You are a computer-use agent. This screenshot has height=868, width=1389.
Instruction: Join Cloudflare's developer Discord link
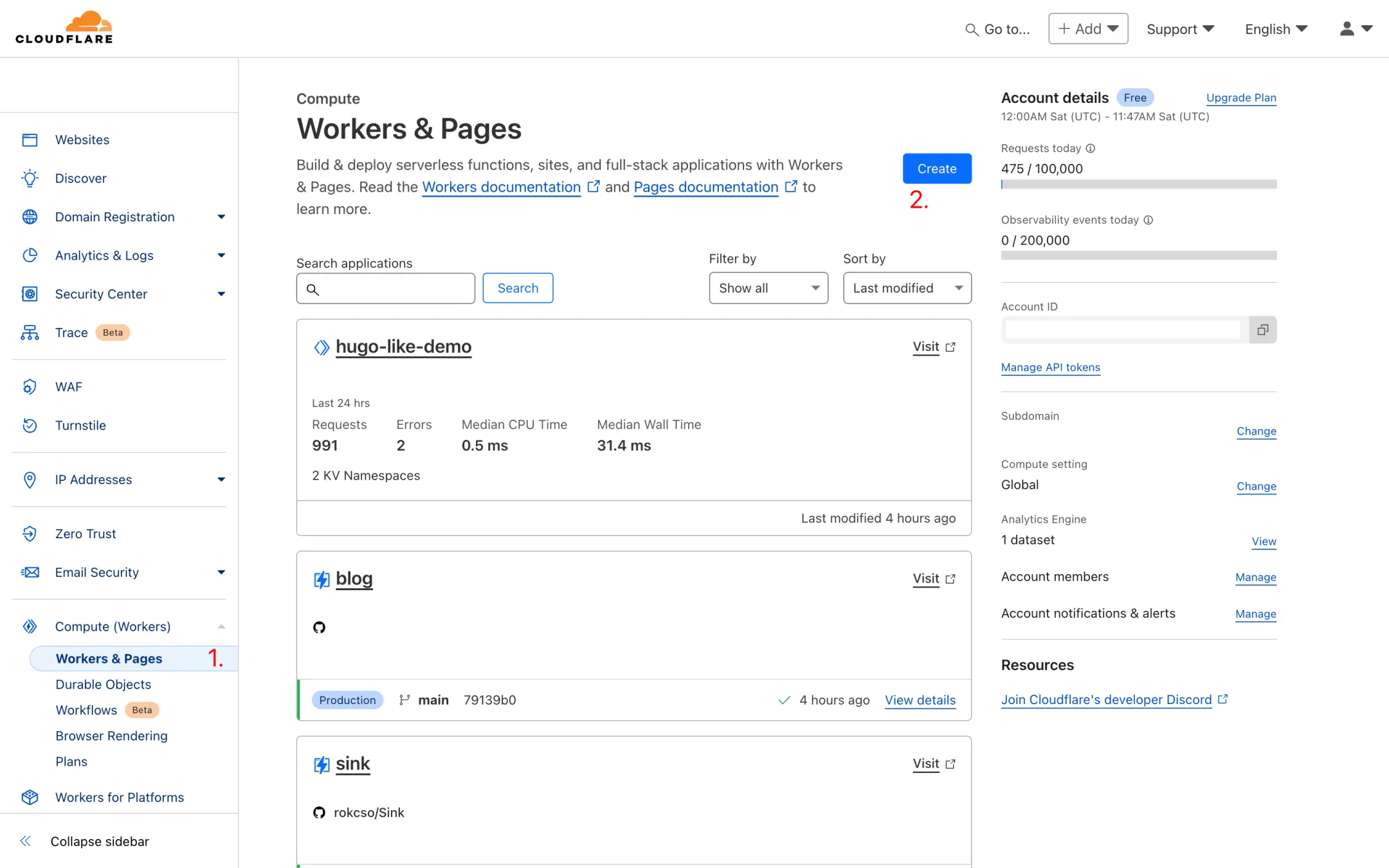pyautogui.click(x=1114, y=700)
